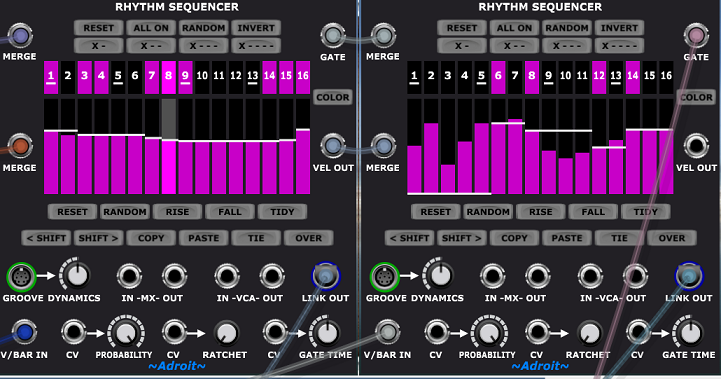Click the MX IN jack on left sequencer
Image resolution: width=721 pixels, height=379 pixels.
(129, 276)
